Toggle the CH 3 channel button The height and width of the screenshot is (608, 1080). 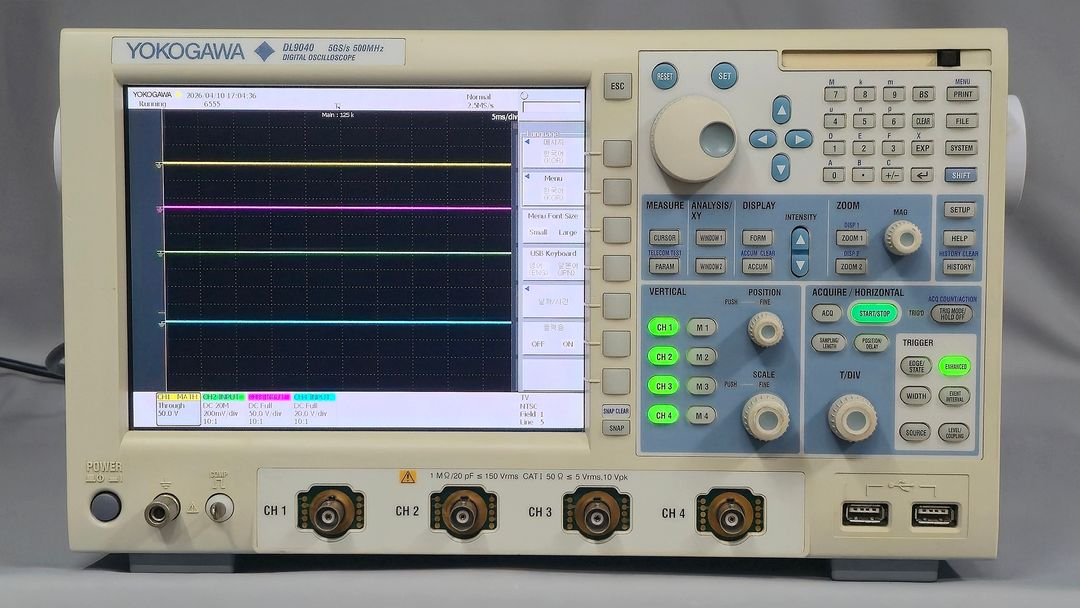663,386
